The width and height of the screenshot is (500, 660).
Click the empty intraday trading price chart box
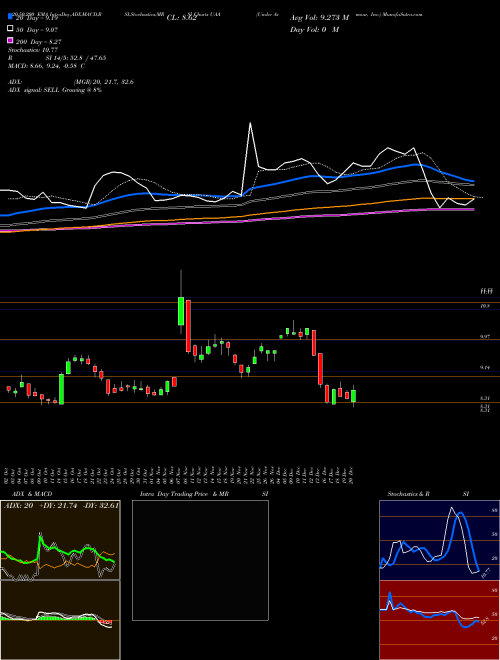pyautogui.click(x=200, y=560)
